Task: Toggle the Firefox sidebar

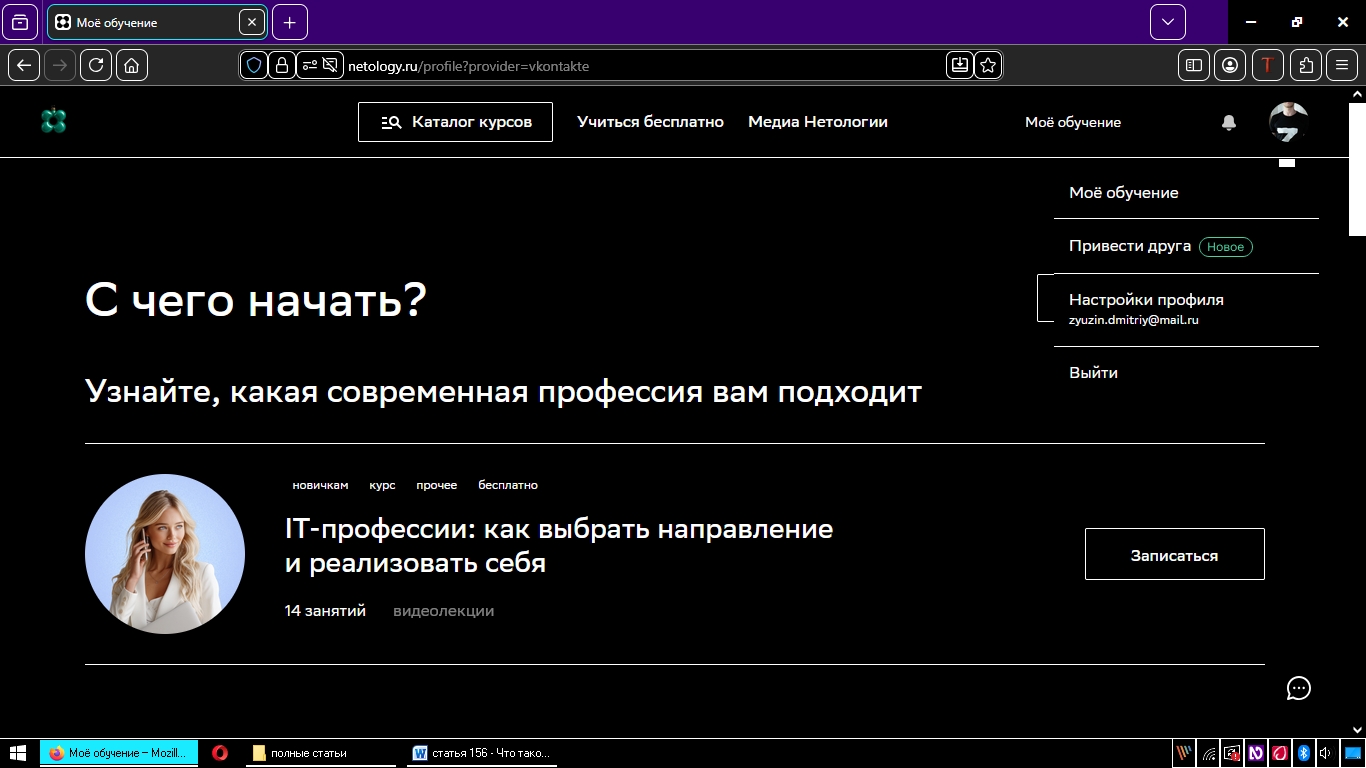Action: 1192,65
